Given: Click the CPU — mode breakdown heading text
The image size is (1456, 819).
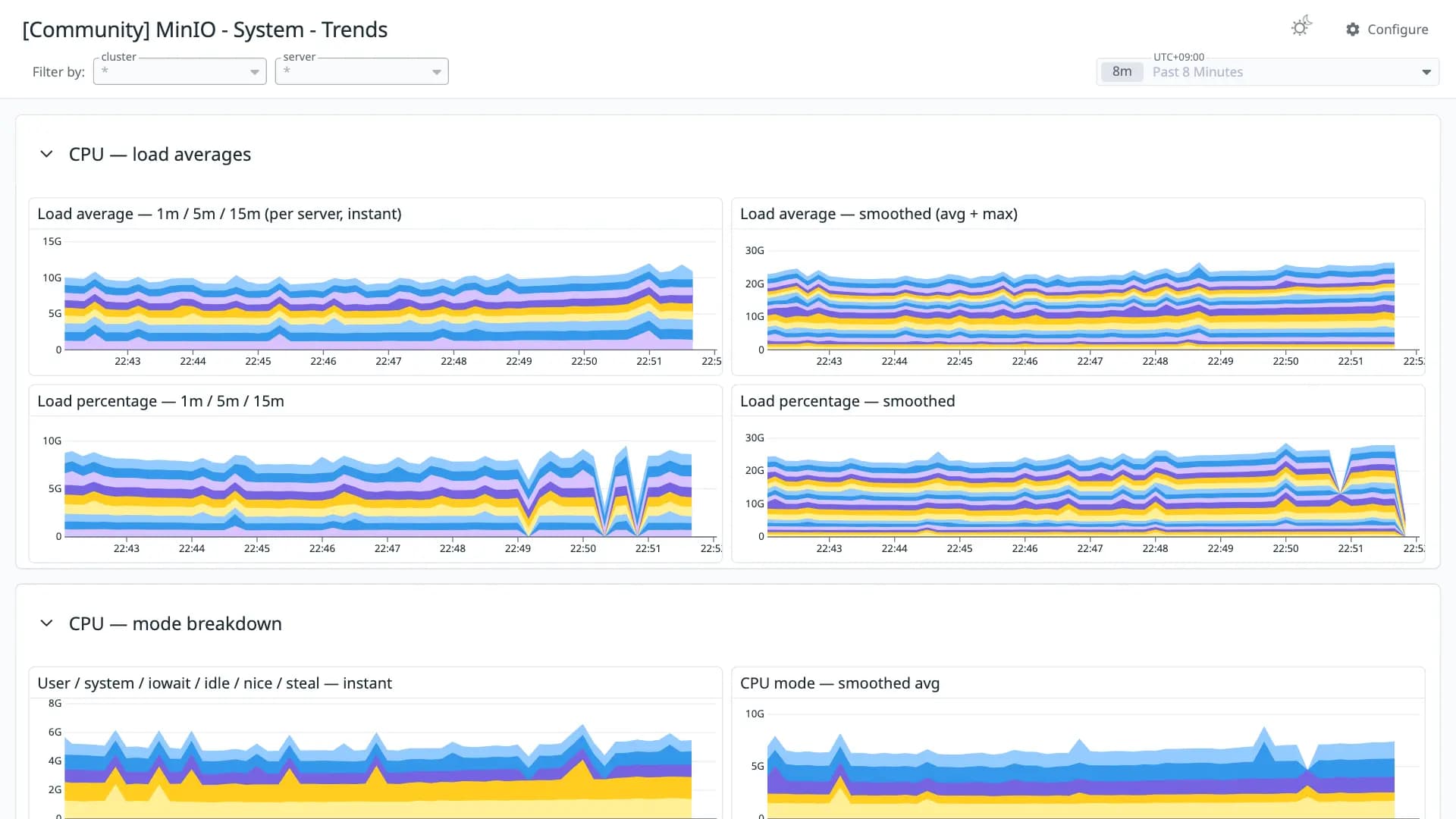Looking at the screenshot, I should coord(175,623).
